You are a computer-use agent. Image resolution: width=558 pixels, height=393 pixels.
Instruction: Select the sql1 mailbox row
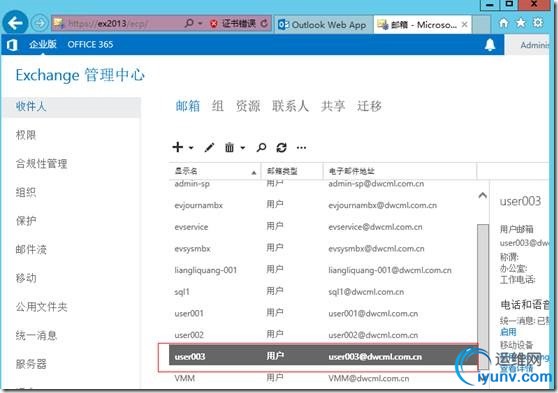pos(323,292)
